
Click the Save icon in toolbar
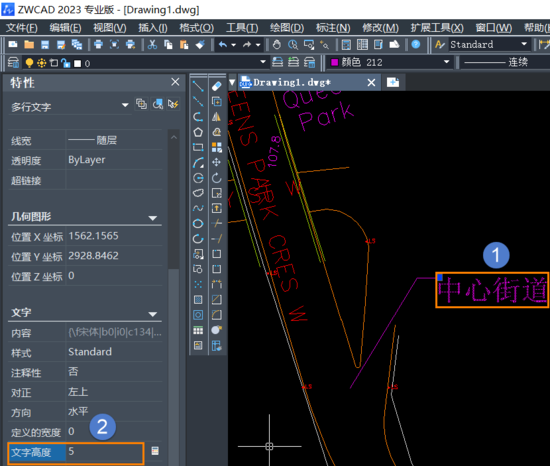[x=45, y=45]
